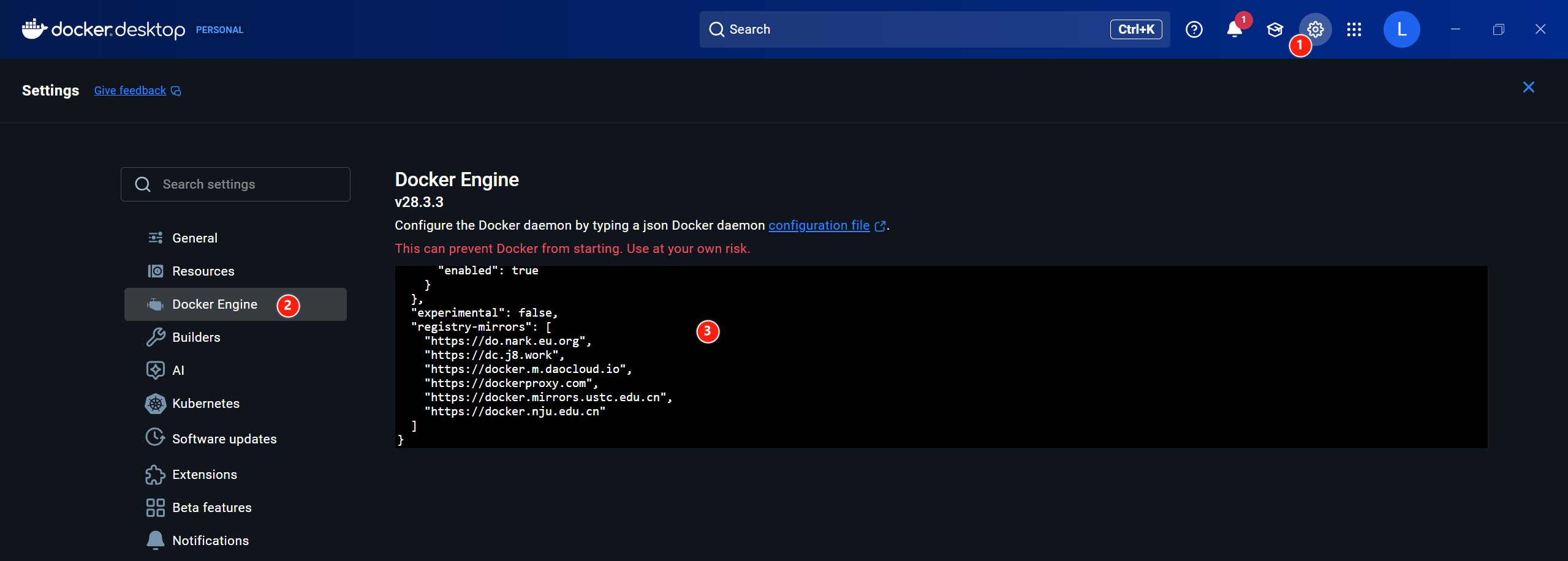Viewport: 1568px width, 561px height.
Task: Open the apps grid launcher icon
Action: 1354,29
